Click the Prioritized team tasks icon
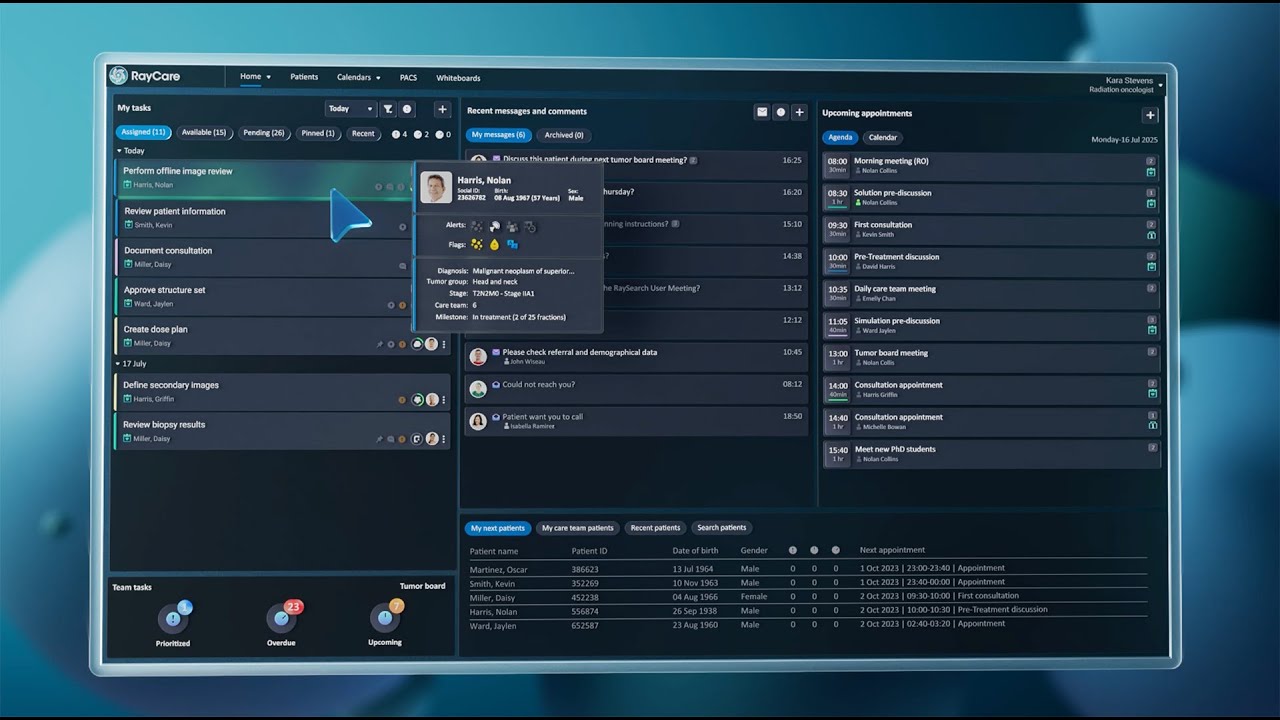This screenshot has width=1280, height=720. (x=173, y=619)
